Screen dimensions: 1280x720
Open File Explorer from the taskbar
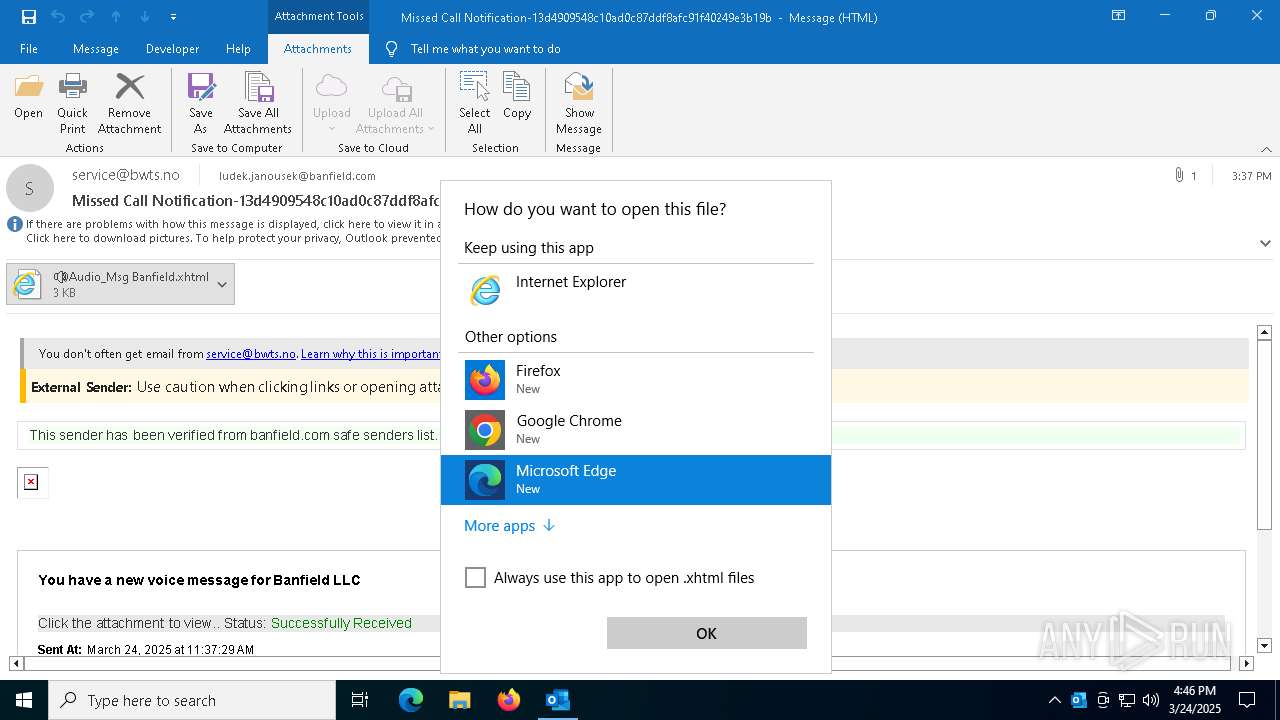point(460,700)
